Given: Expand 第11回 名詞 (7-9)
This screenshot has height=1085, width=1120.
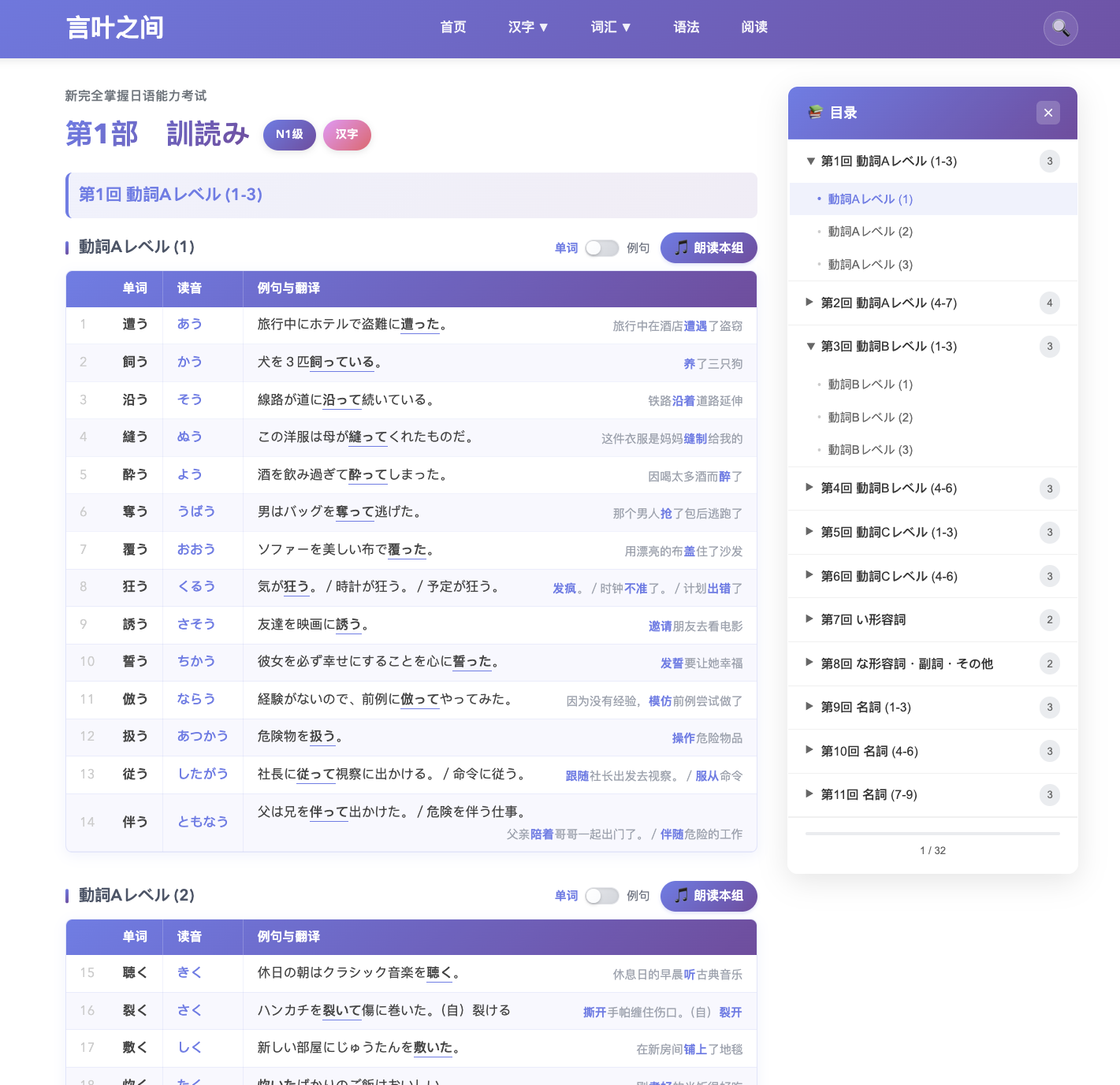Looking at the screenshot, I should tap(932, 795).
